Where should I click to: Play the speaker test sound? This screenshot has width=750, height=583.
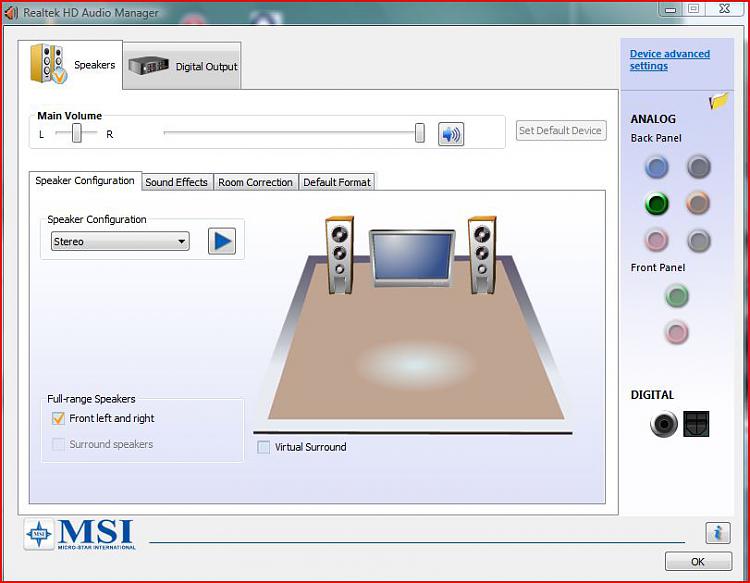pos(222,241)
